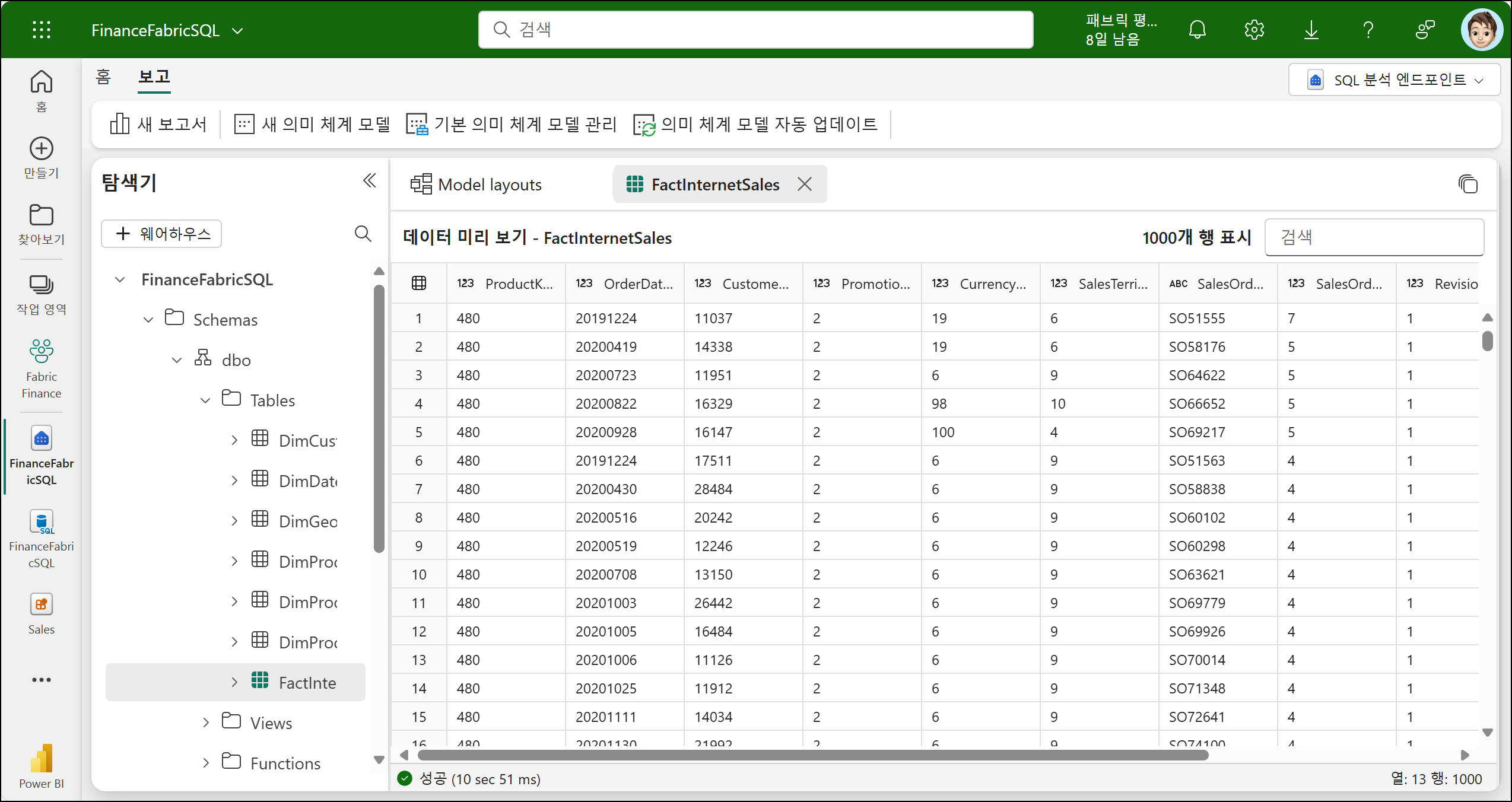Viewport: 1512px width, 802px height.
Task: Open 찾아보기 folder icon in sidebar
Action: coord(42,224)
